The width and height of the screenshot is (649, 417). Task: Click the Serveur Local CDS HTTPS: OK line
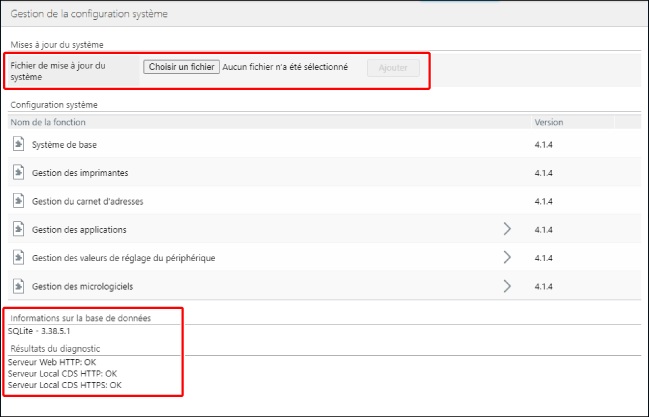point(64,384)
